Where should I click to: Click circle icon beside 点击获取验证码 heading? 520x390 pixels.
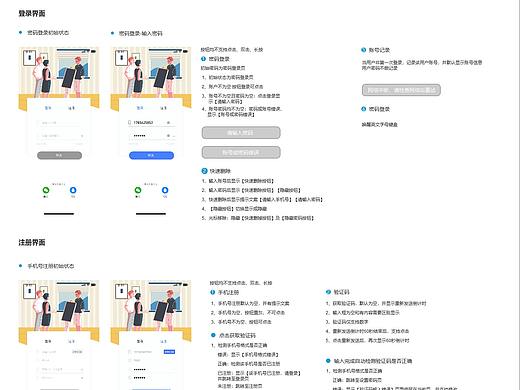pos(213,335)
